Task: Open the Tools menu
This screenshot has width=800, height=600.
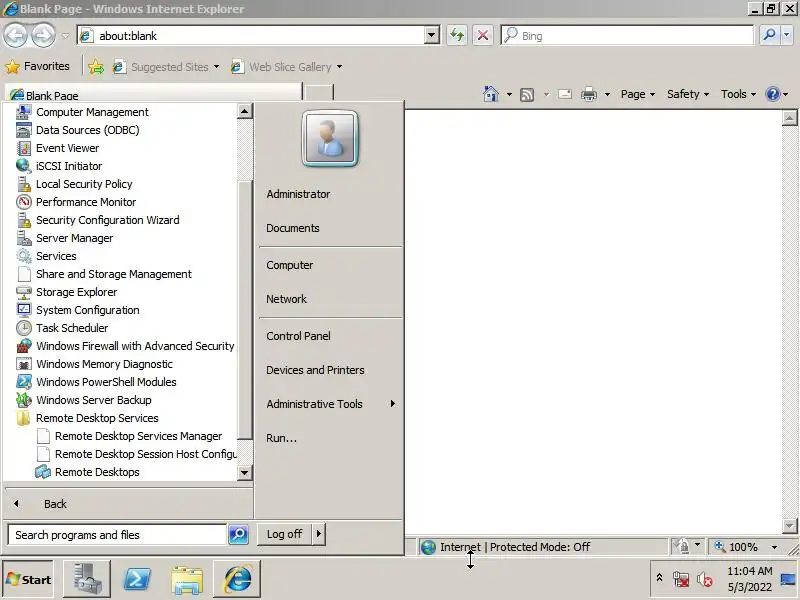Action: [x=738, y=94]
